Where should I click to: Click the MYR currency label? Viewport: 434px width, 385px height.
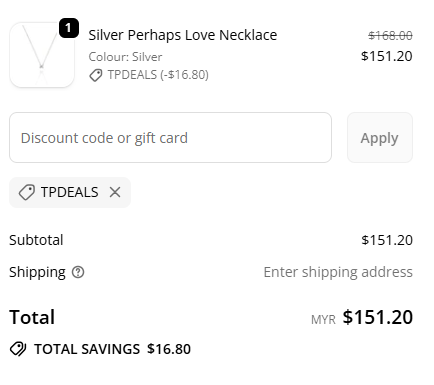323,320
